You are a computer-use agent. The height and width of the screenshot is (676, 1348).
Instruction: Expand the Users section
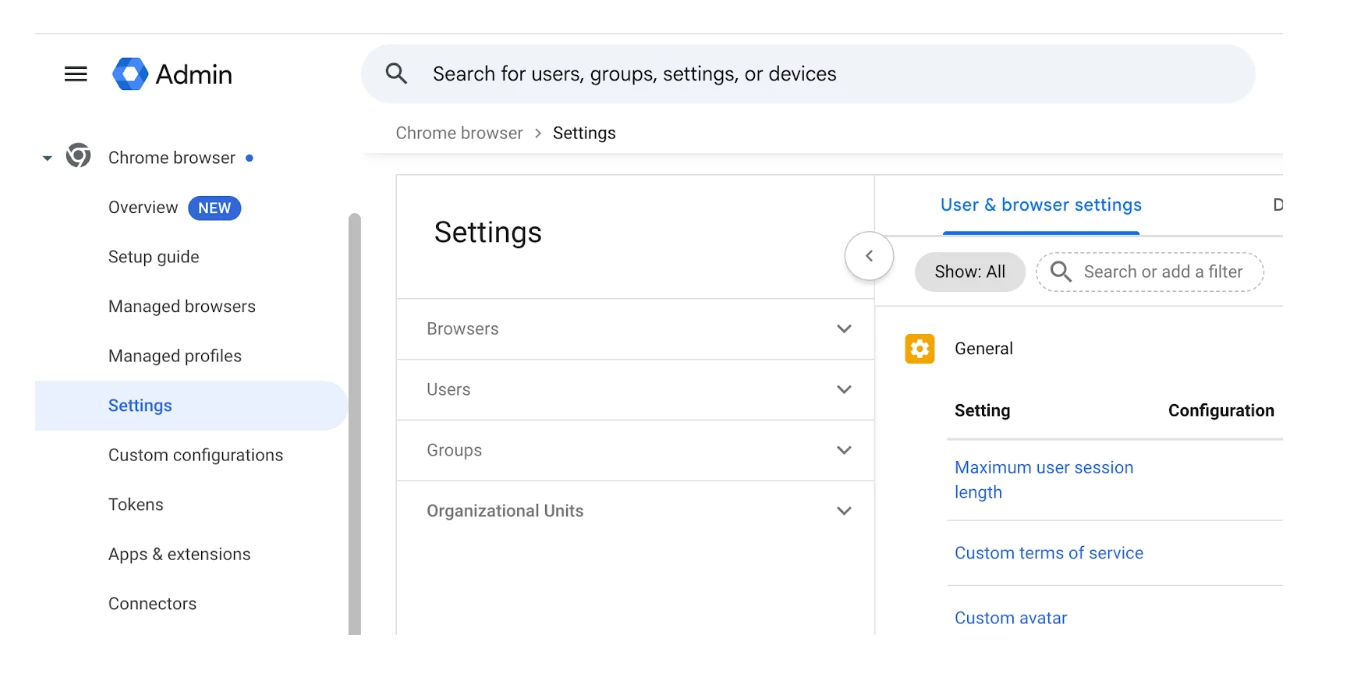(844, 390)
